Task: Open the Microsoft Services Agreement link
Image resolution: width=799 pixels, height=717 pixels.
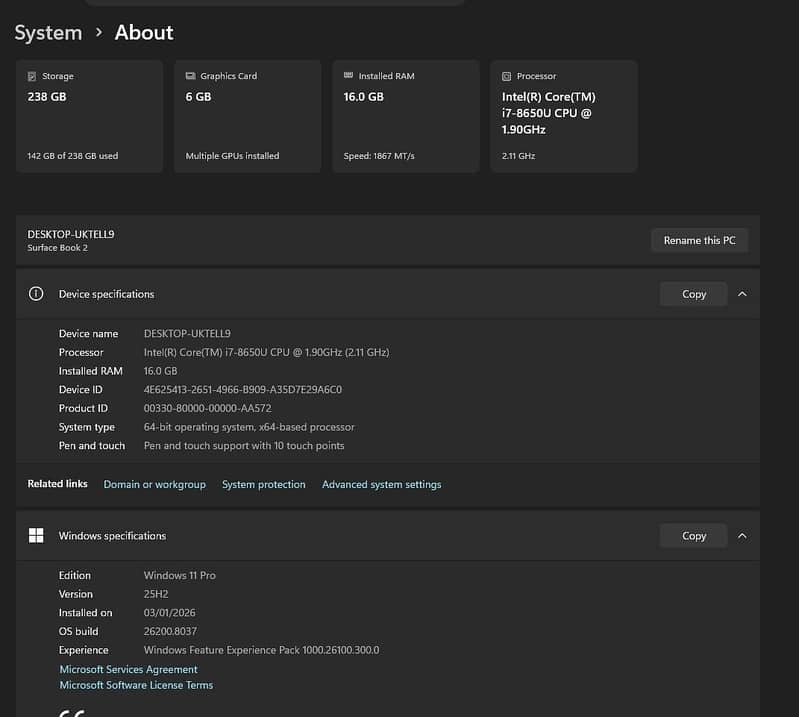Action: [x=128, y=670]
